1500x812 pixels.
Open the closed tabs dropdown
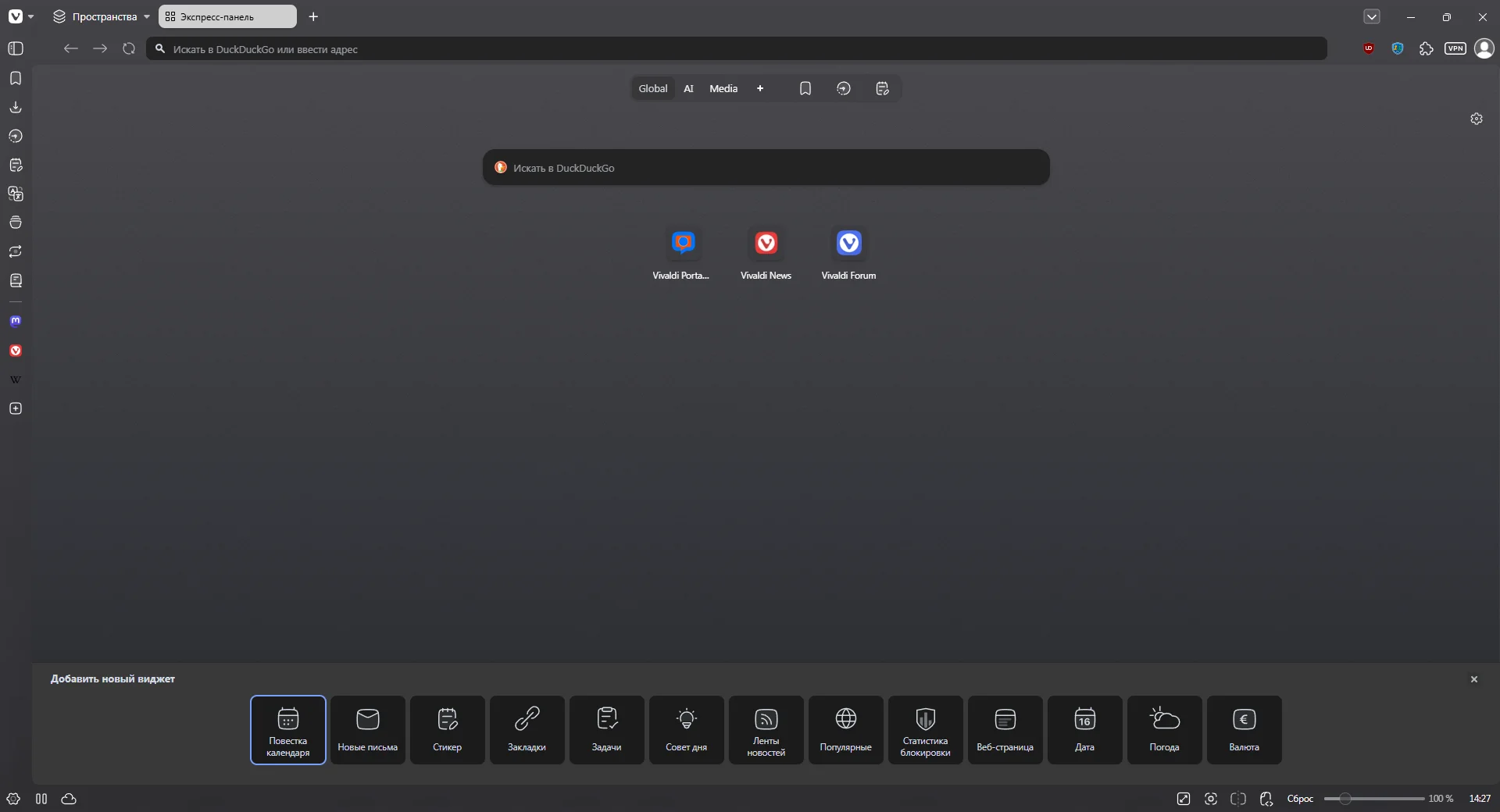tap(1372, 16)
